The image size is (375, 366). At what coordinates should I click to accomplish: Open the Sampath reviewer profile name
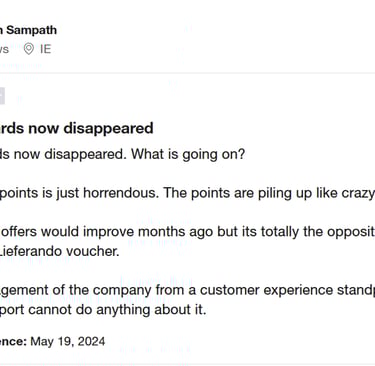click(28, 30)
